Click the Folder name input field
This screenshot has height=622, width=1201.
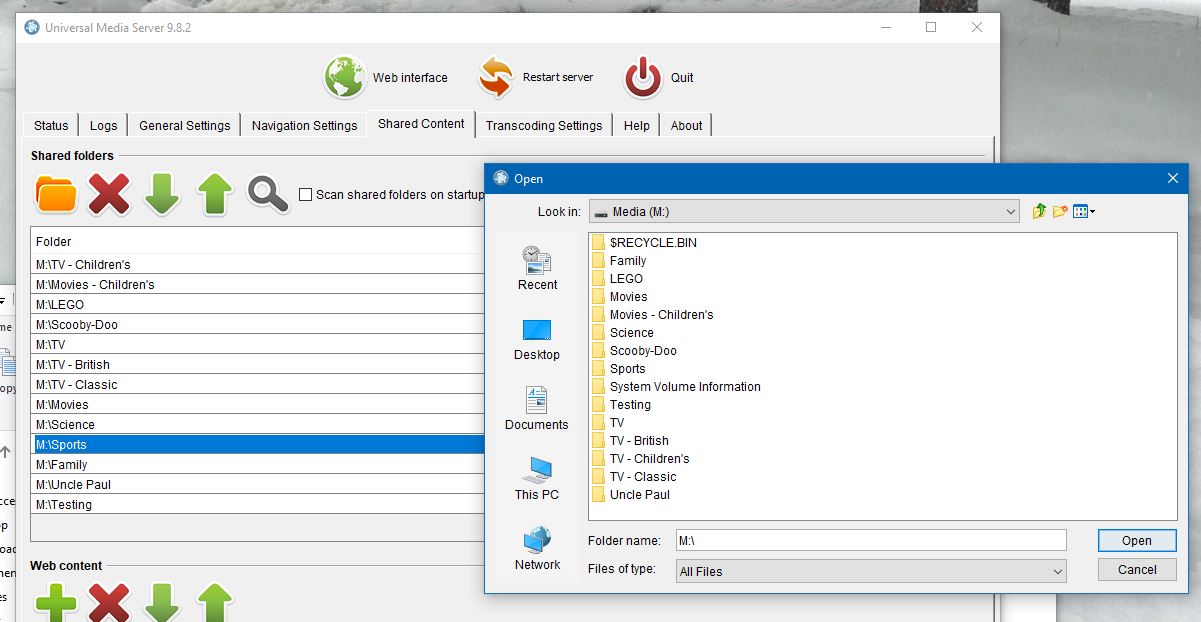click(x=871, y=540)
